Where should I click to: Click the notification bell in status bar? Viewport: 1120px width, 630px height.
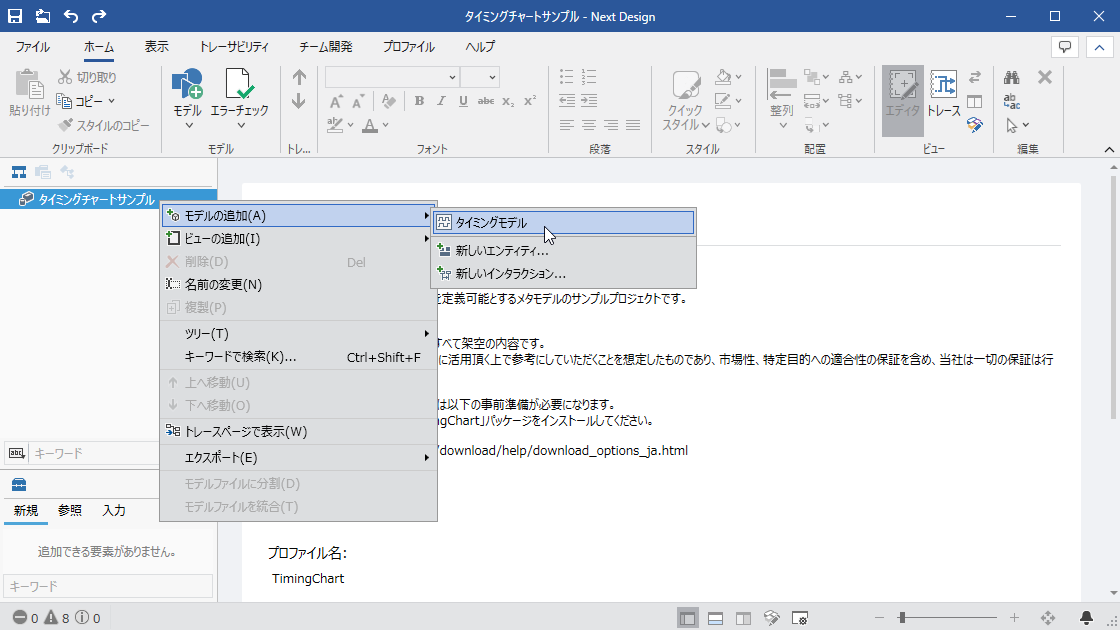click(x=1086, y=617)
